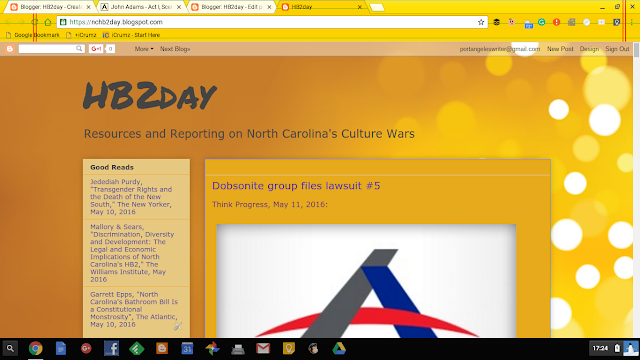Viewport: 640px width, 360px height.
Task: Open Chrome from the shelf
Action: 36,349
